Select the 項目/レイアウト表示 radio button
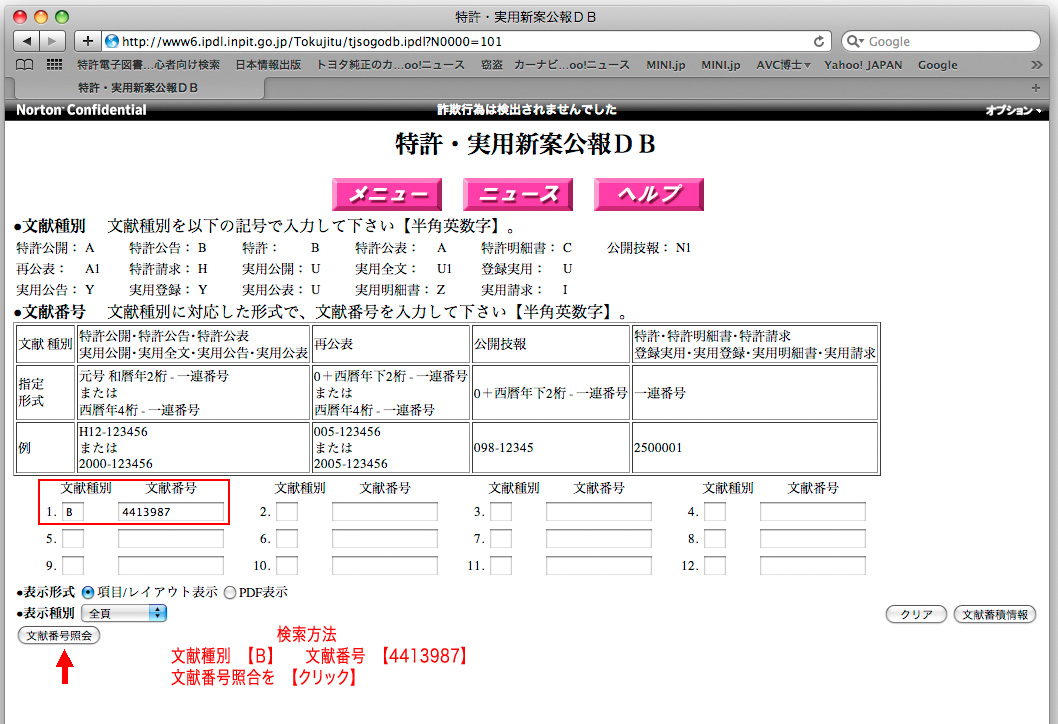The height and width of the screenshot is (724, 1058). 88,592
